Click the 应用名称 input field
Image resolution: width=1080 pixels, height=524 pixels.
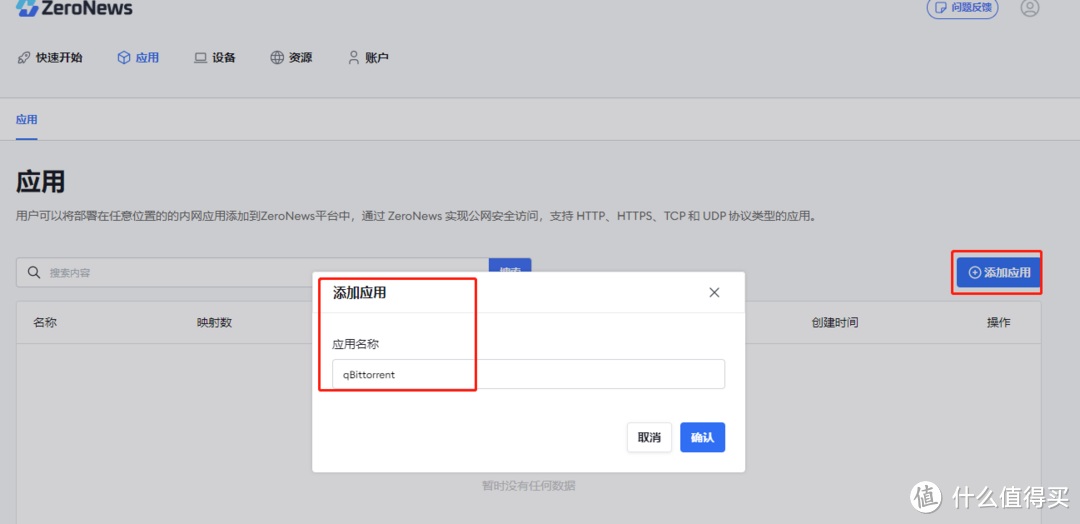coord(528,374)
